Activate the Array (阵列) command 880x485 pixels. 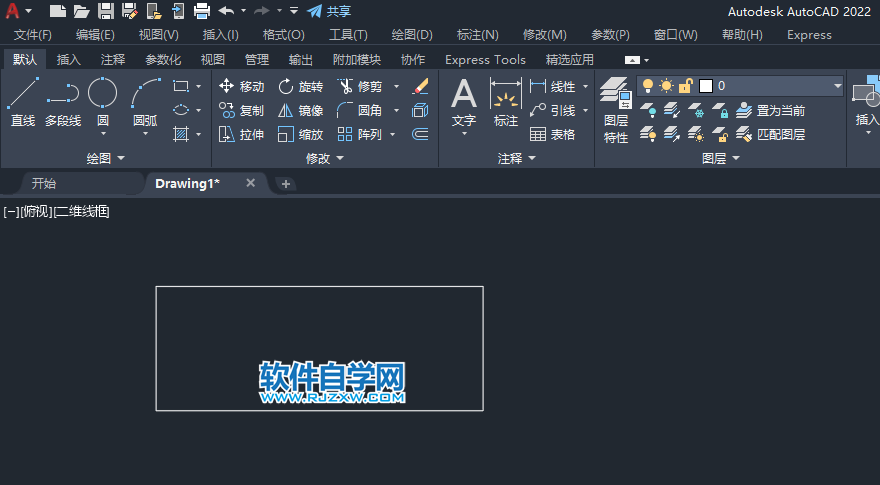[360, 135]
